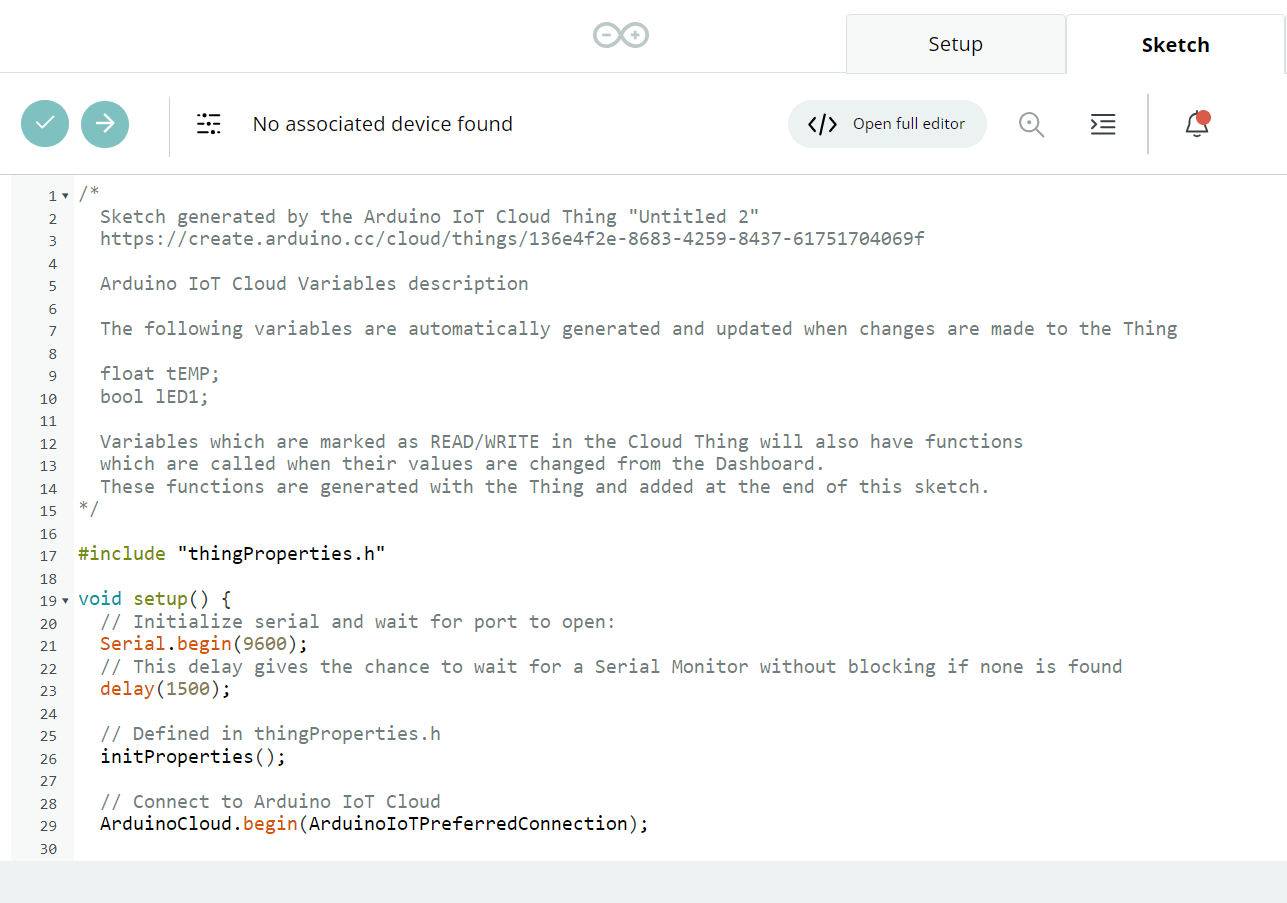The image size is (1287, 903).
Task: Click 'The following variables are automatically generated' line
Action: [x=639, y=329]
